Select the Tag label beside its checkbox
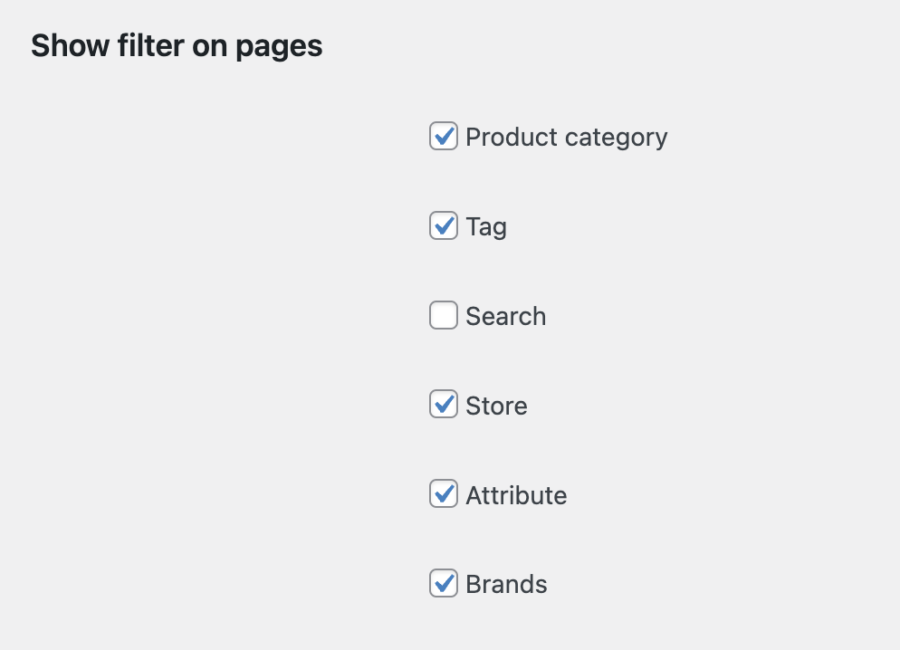Image resolution: width=900 pixels, height=650 pixels. click(x=486, y=226)
